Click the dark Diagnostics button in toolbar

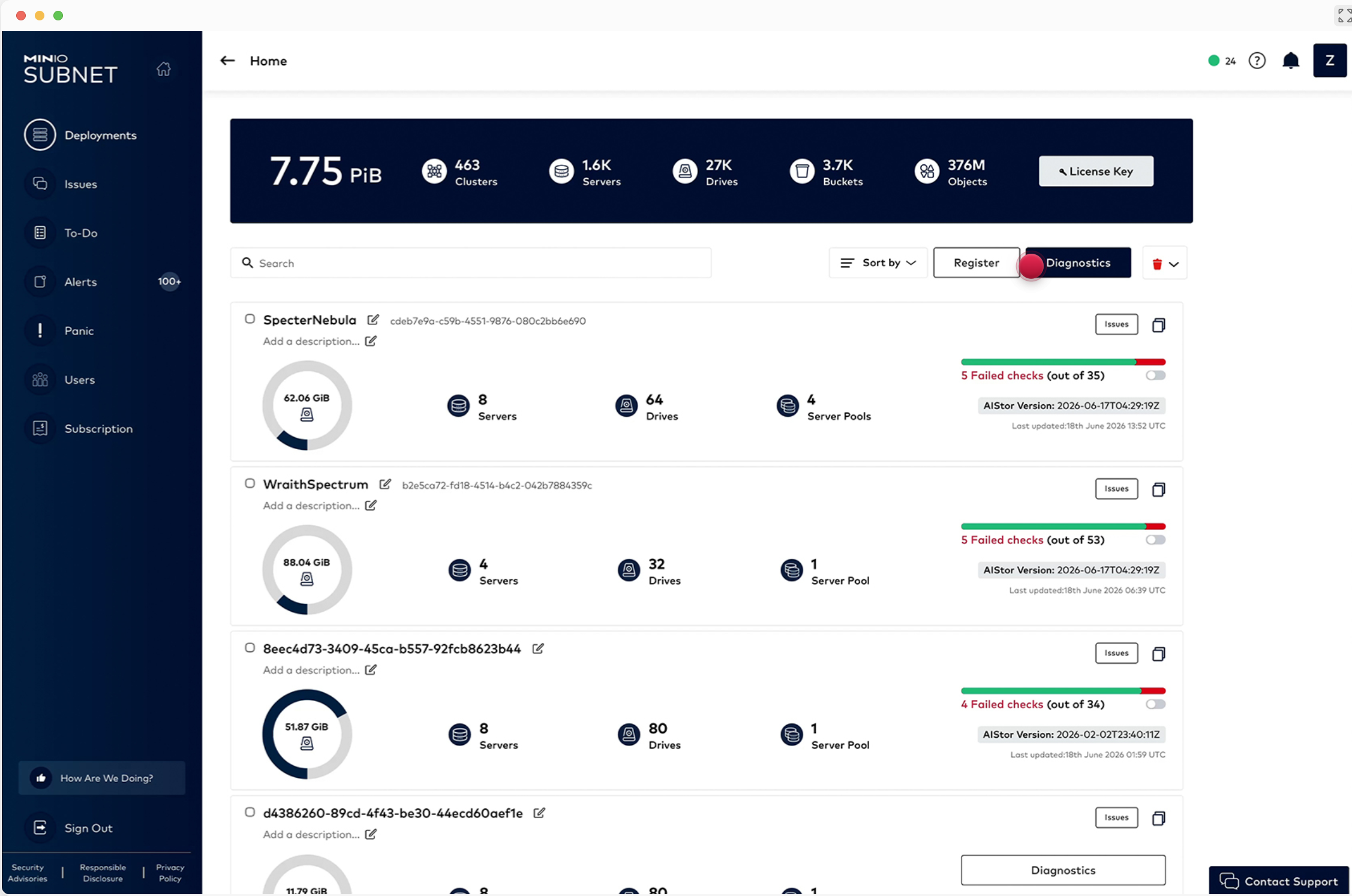tap(1078, 263)
